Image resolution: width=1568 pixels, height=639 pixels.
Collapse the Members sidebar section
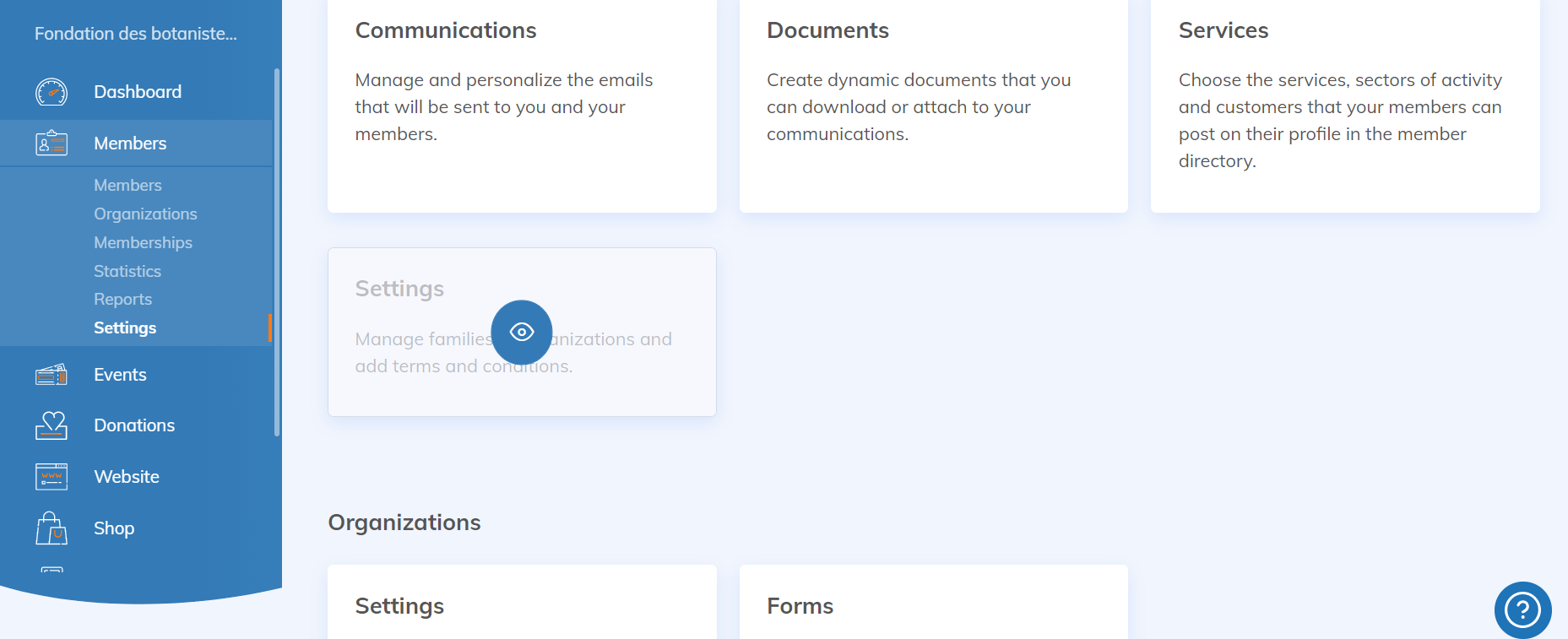pyautogui.click(x=130, y=144)
